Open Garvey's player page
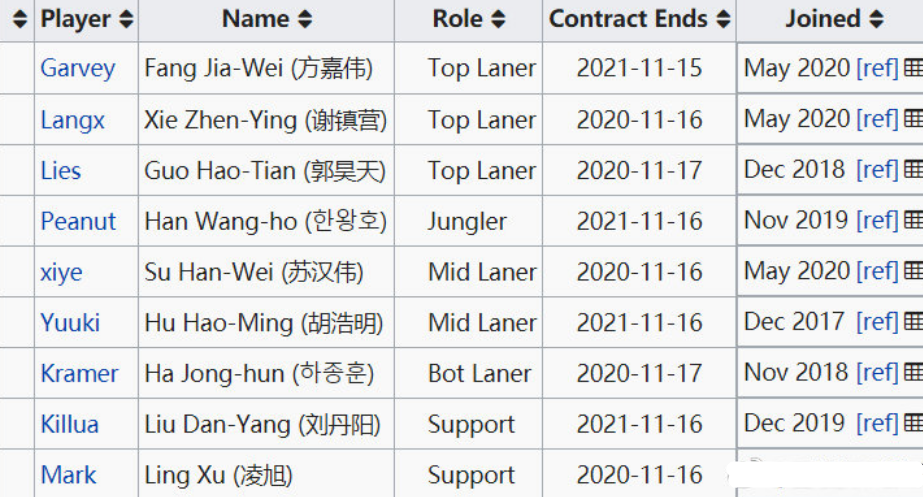 tap(78, 68)
